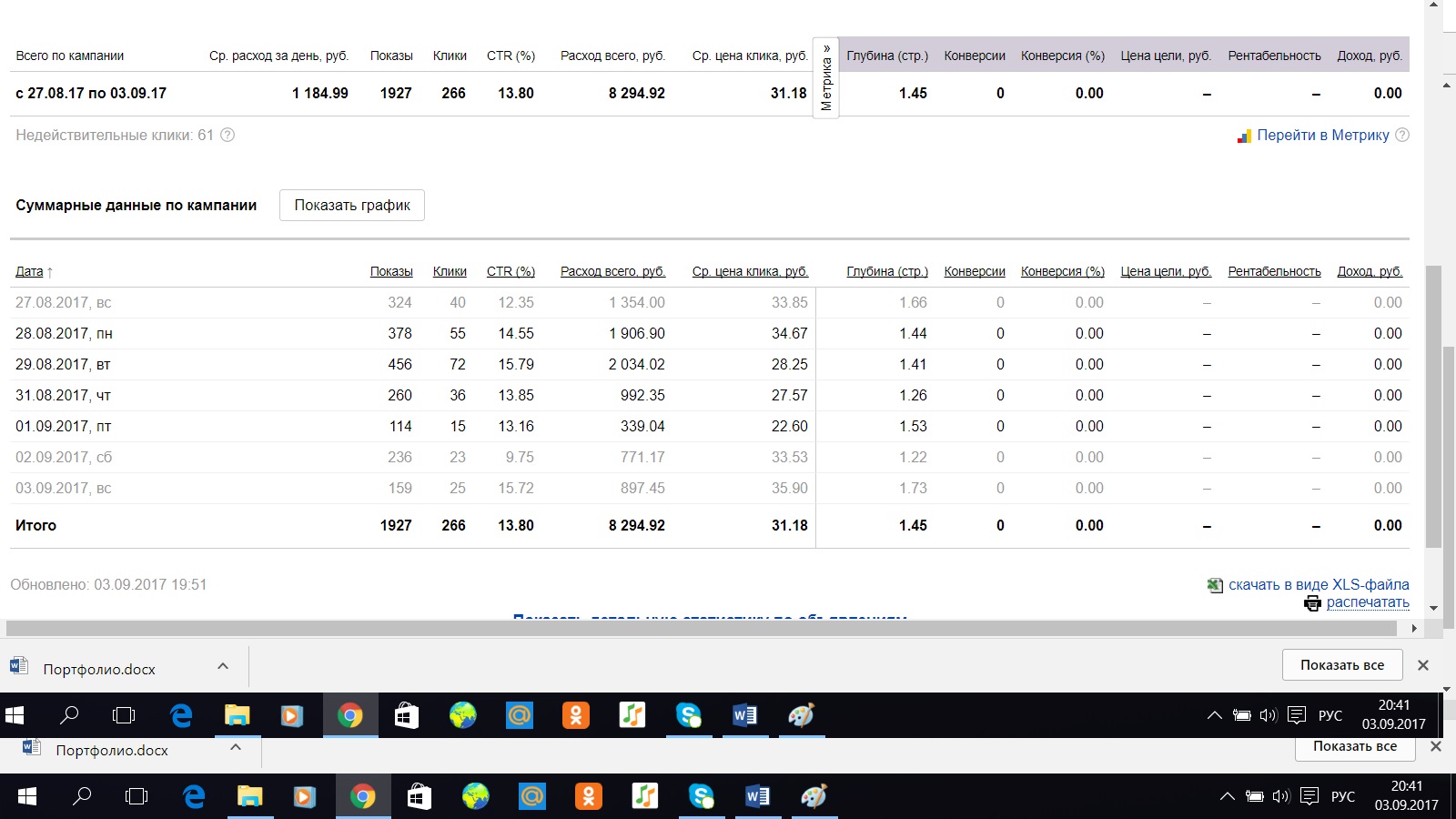Open Windows search in the upper taskbar
Screen dimensions: 1456x819
tap(69, 715)
